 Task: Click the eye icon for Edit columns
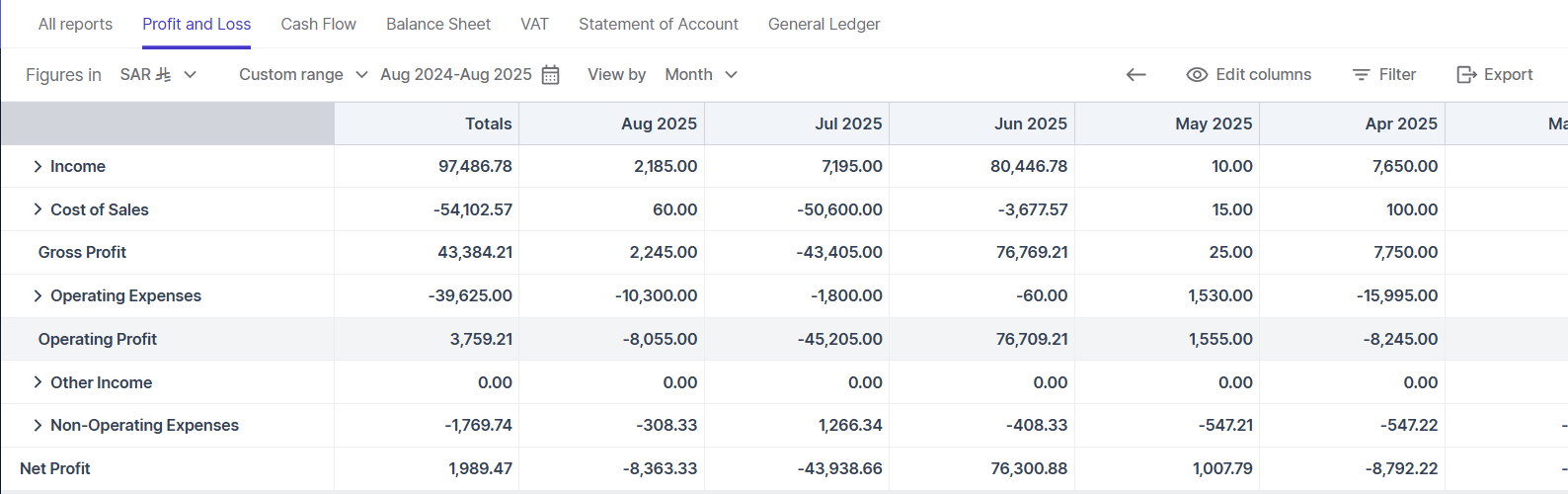point(1197,75)
